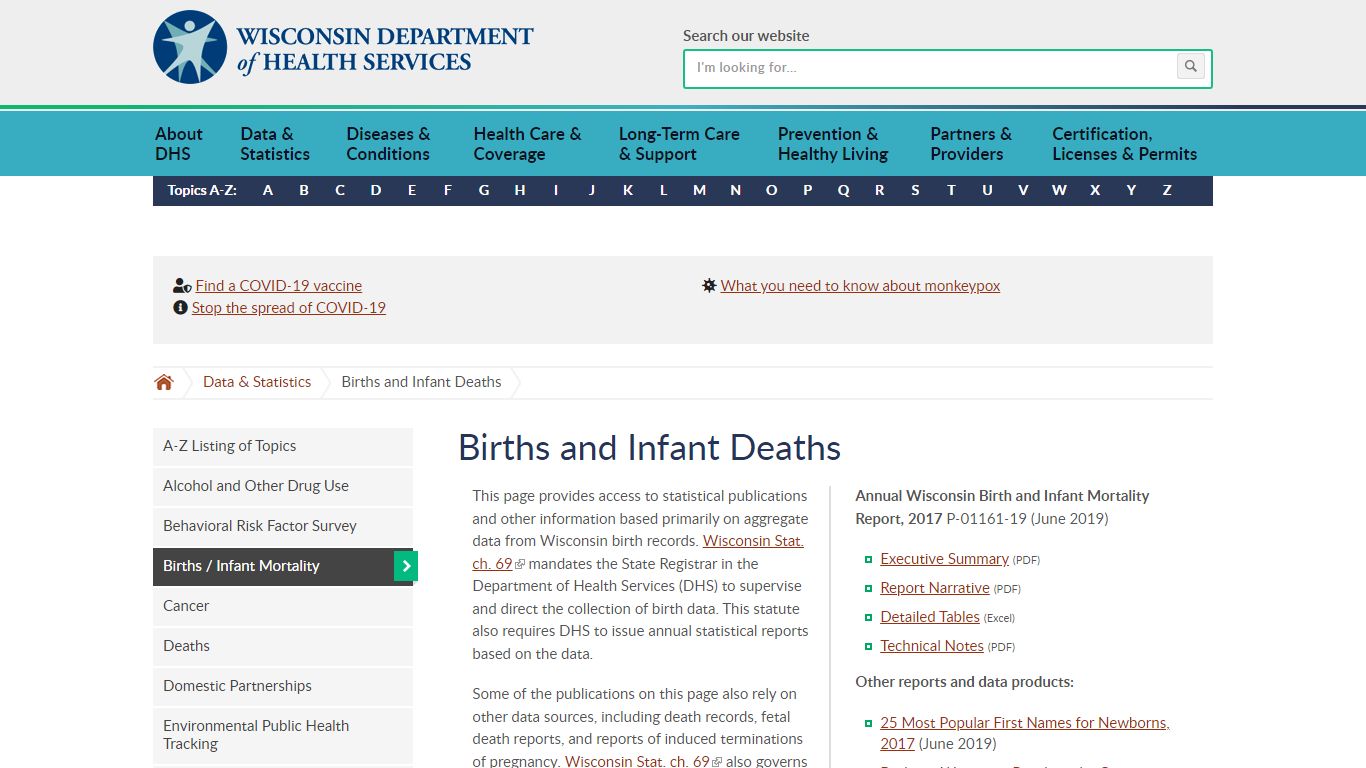Open the Health Care & Coverage menu

point(527,144)
